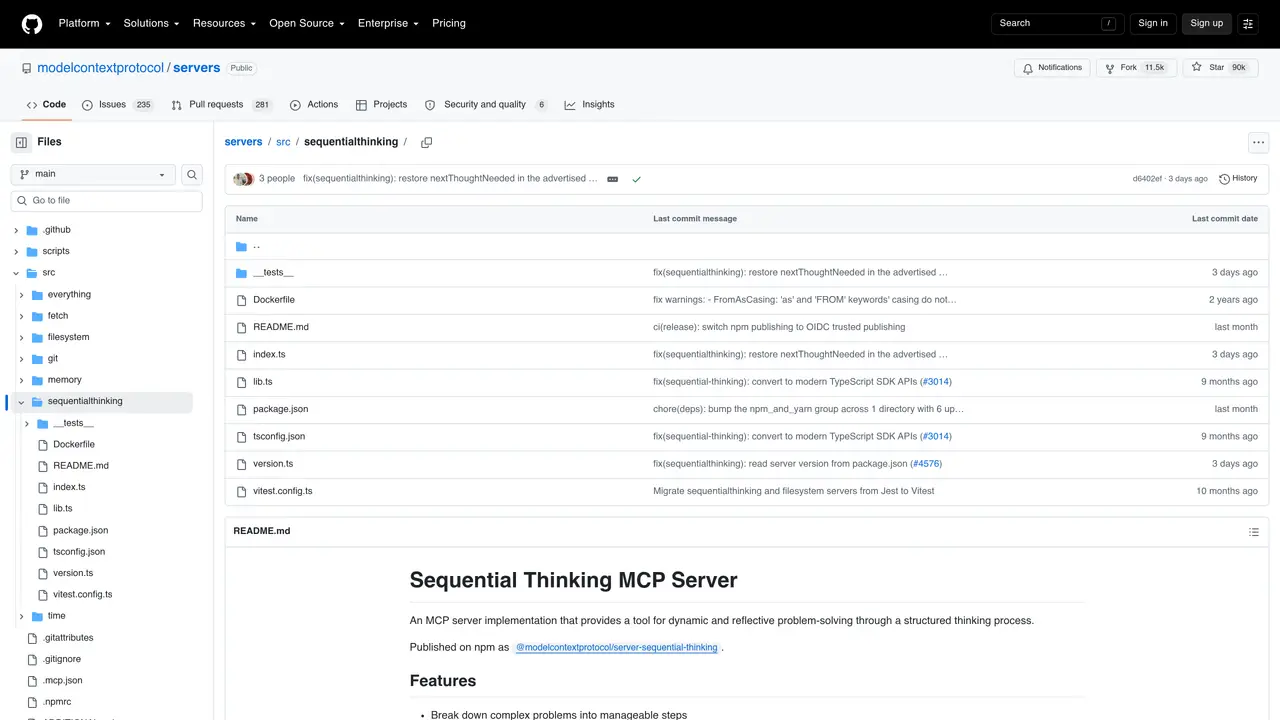Switch to the Pull requests tab

point(221,104)
